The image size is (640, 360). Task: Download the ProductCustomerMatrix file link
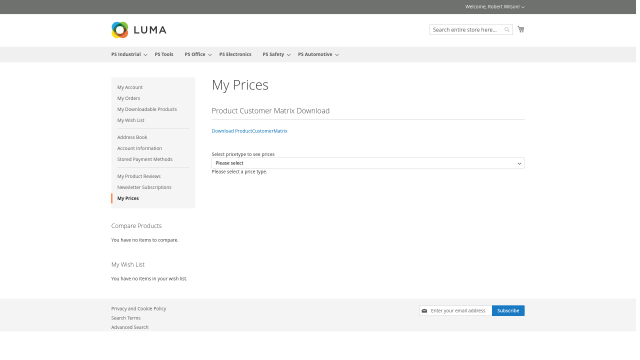[x=249, y=131]
